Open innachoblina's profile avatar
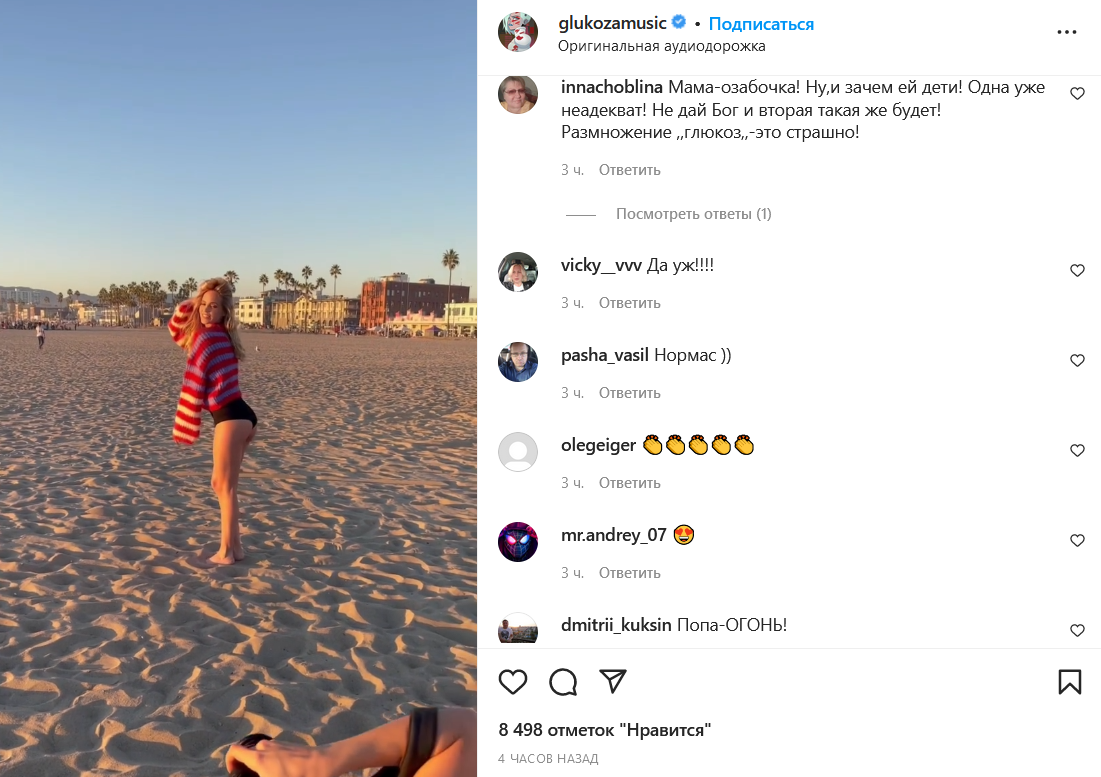This screenshot has width=1101, height=777. (518, 94)
